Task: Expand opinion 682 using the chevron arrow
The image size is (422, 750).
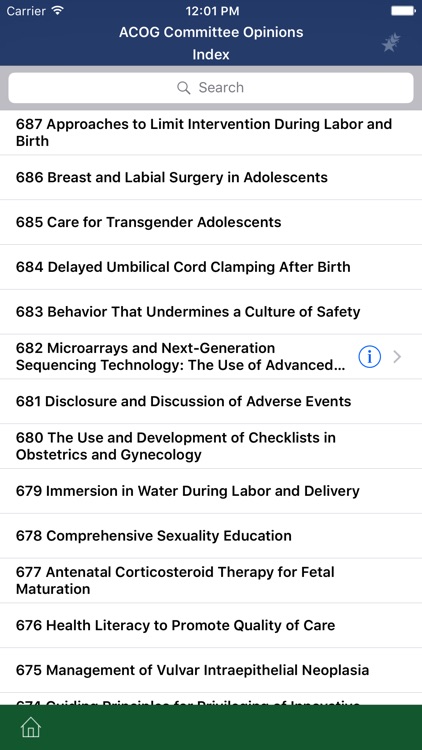Action: coord(397,357)
